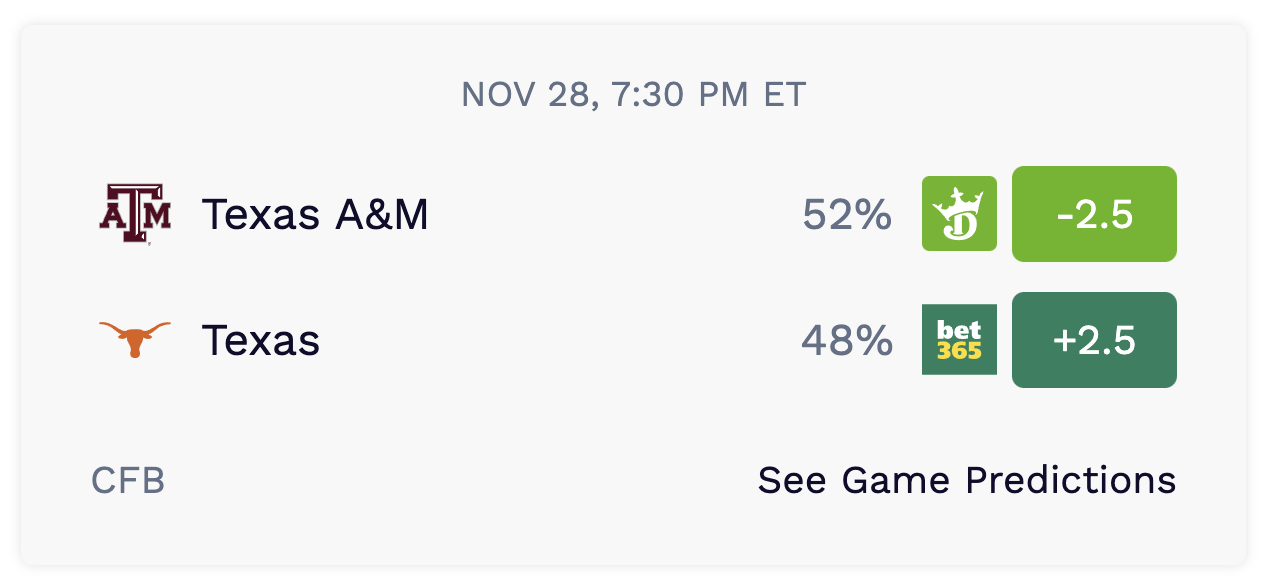1272x586 pixels.
Task: Click the light green odds box
Action: click(1094, 214)
